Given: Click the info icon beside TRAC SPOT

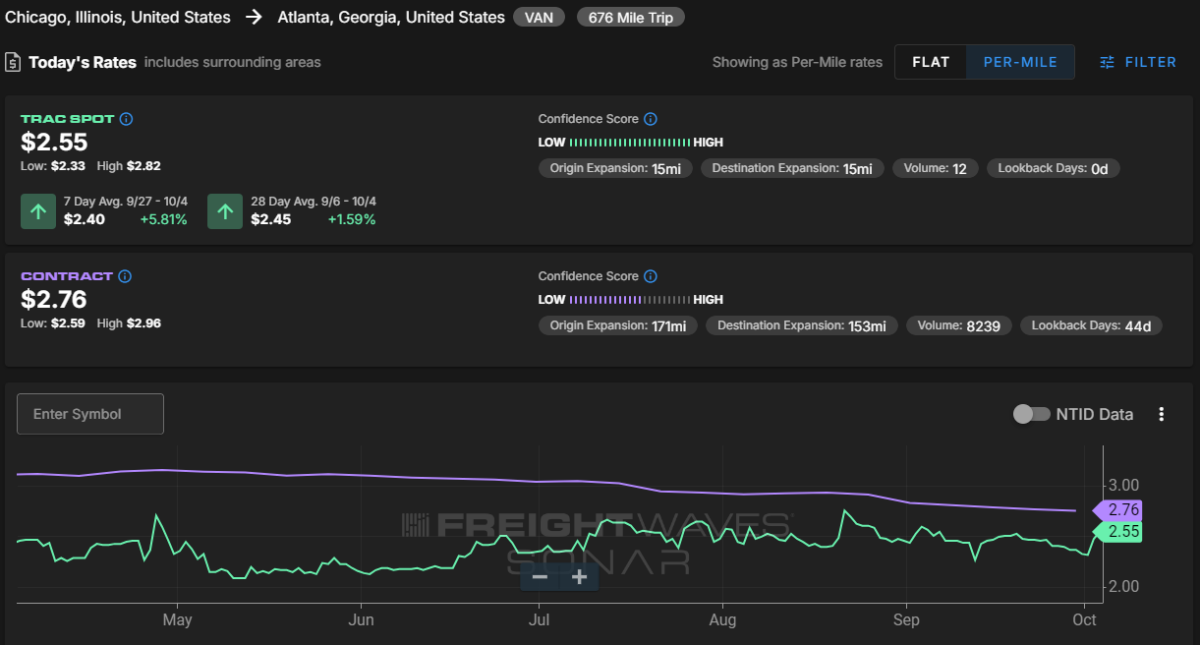Looking at the screenshot, I should (126, 119).
